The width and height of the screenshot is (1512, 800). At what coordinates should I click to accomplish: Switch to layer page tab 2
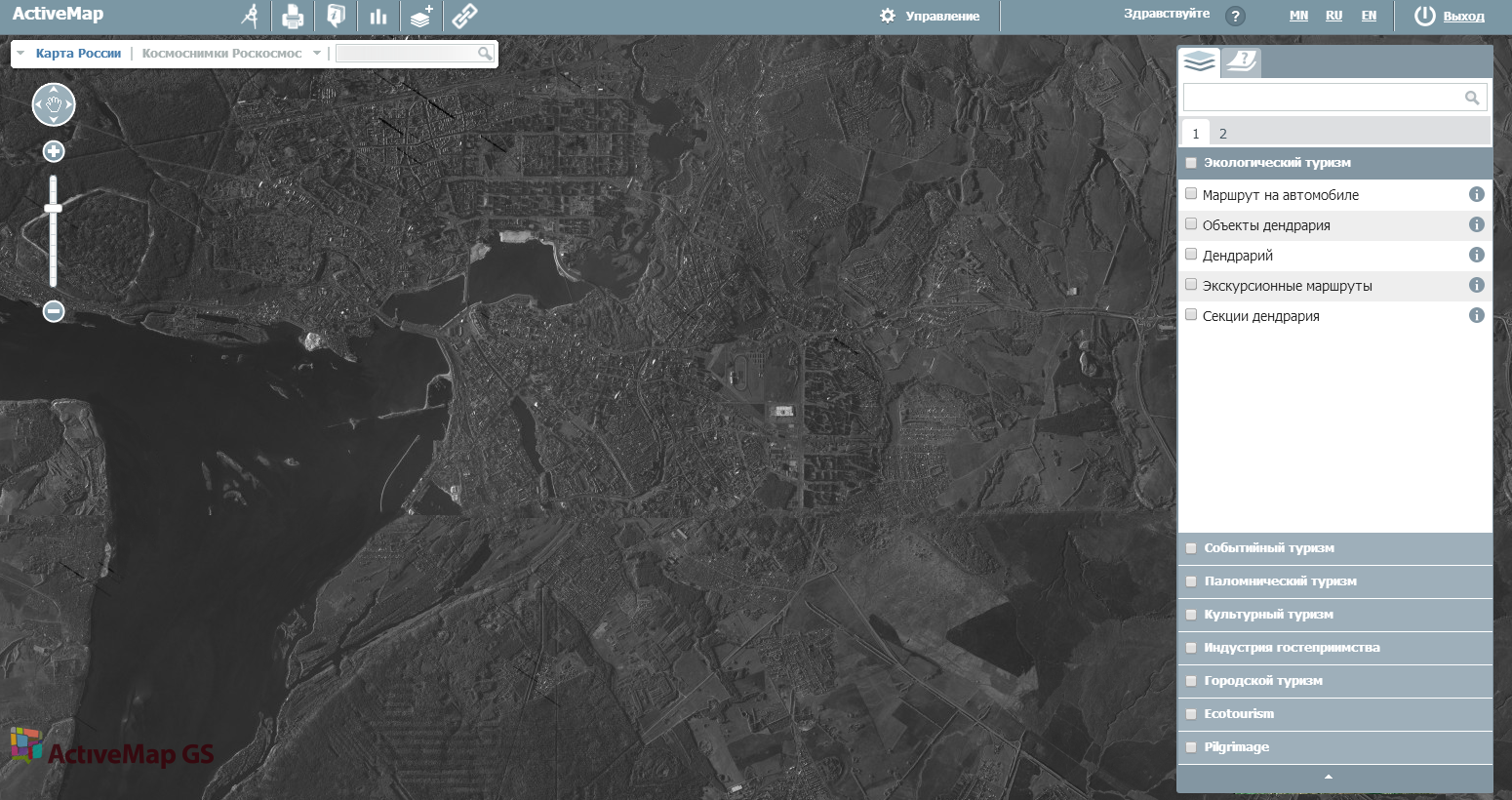pos(1222,134)
